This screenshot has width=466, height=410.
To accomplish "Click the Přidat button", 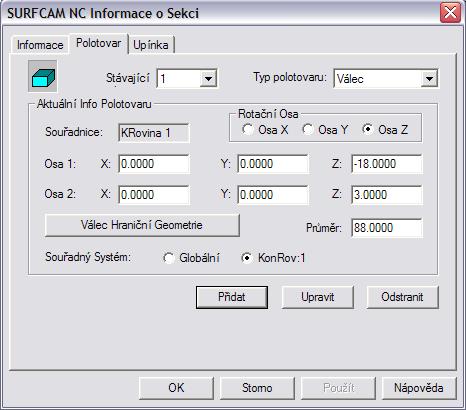I will pos(232,297).
